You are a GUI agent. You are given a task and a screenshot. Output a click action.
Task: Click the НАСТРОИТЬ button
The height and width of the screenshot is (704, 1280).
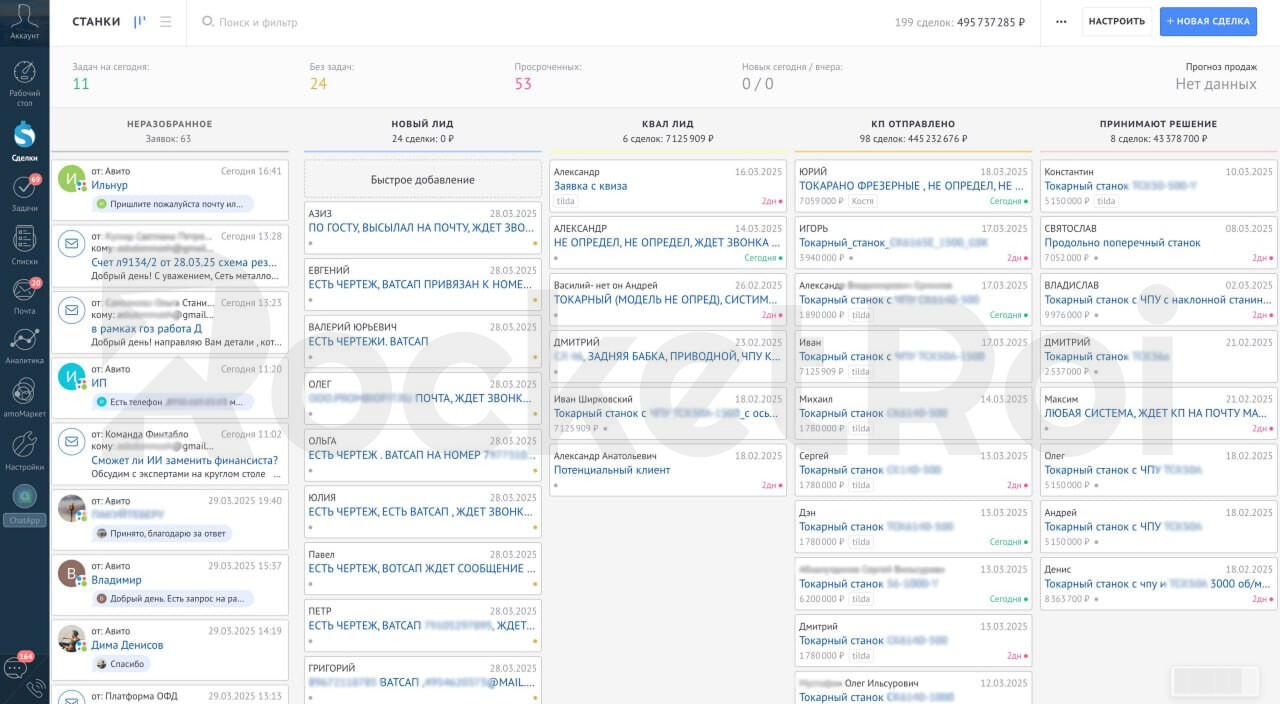coord(1117,22)
